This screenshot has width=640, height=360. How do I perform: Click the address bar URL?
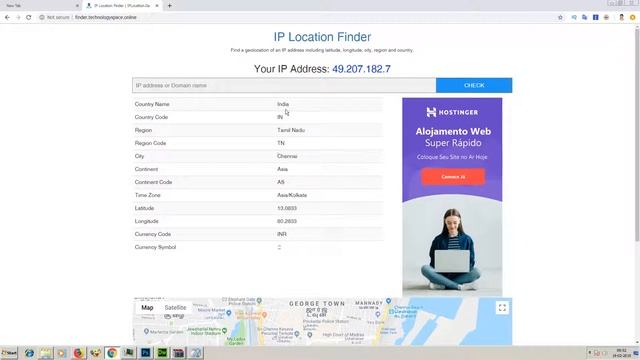(106, 17)
